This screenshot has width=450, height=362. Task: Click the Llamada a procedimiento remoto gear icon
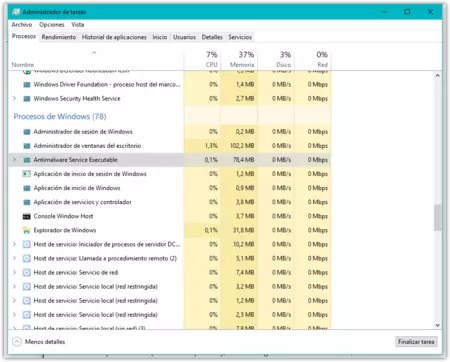(27, 258)
